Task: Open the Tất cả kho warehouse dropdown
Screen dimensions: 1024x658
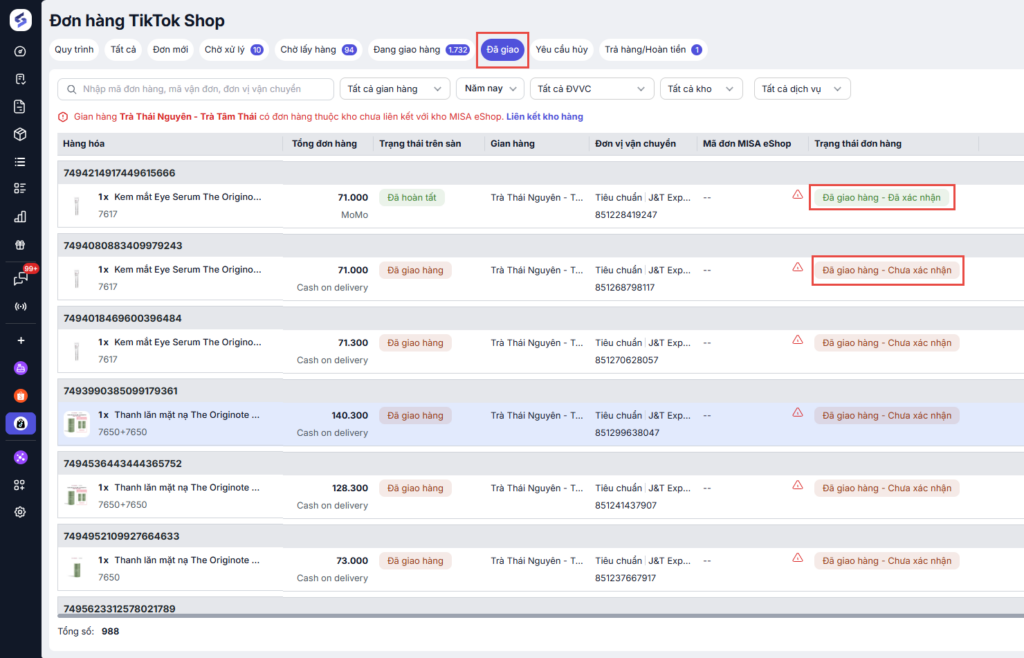Action: tap(701, 89)
